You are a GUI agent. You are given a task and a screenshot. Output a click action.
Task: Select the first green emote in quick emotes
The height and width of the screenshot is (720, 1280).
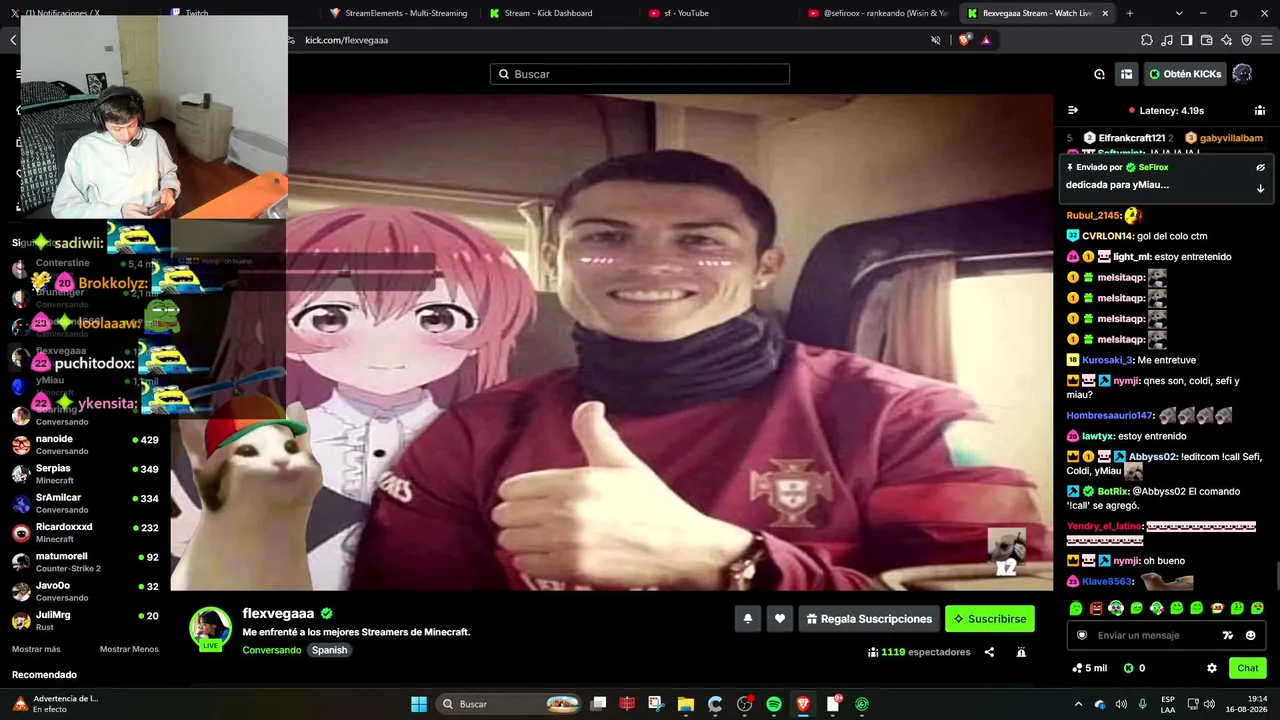[x=1076, y=608]
